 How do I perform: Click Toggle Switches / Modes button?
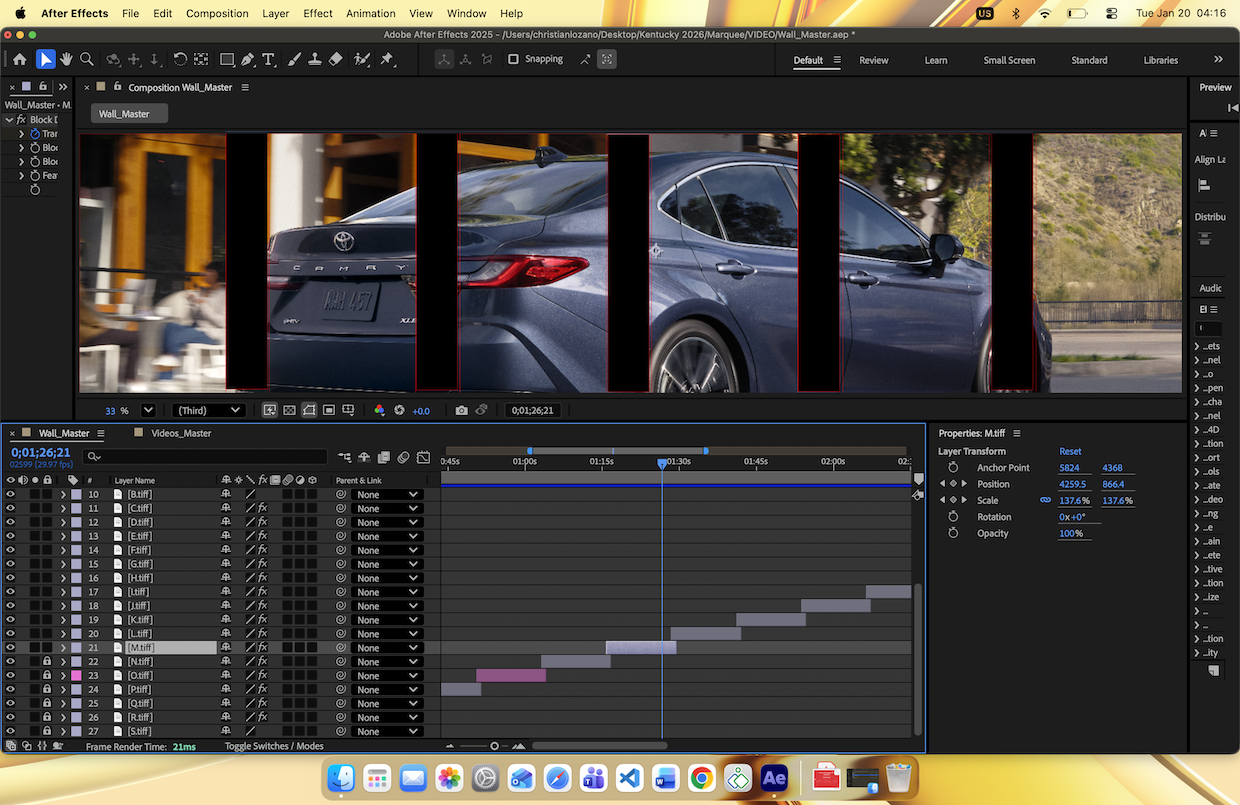(274, 746)
